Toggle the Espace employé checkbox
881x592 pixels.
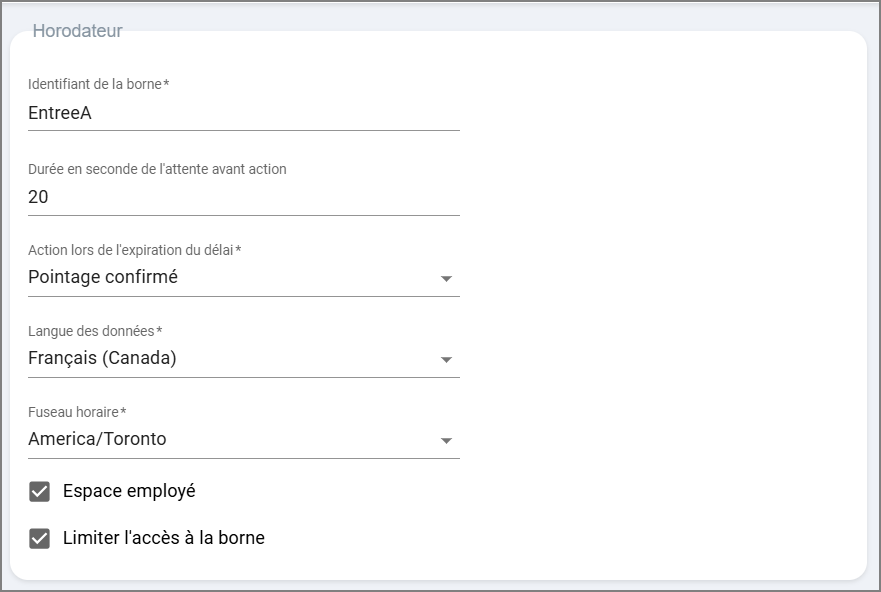pos(40,492)
